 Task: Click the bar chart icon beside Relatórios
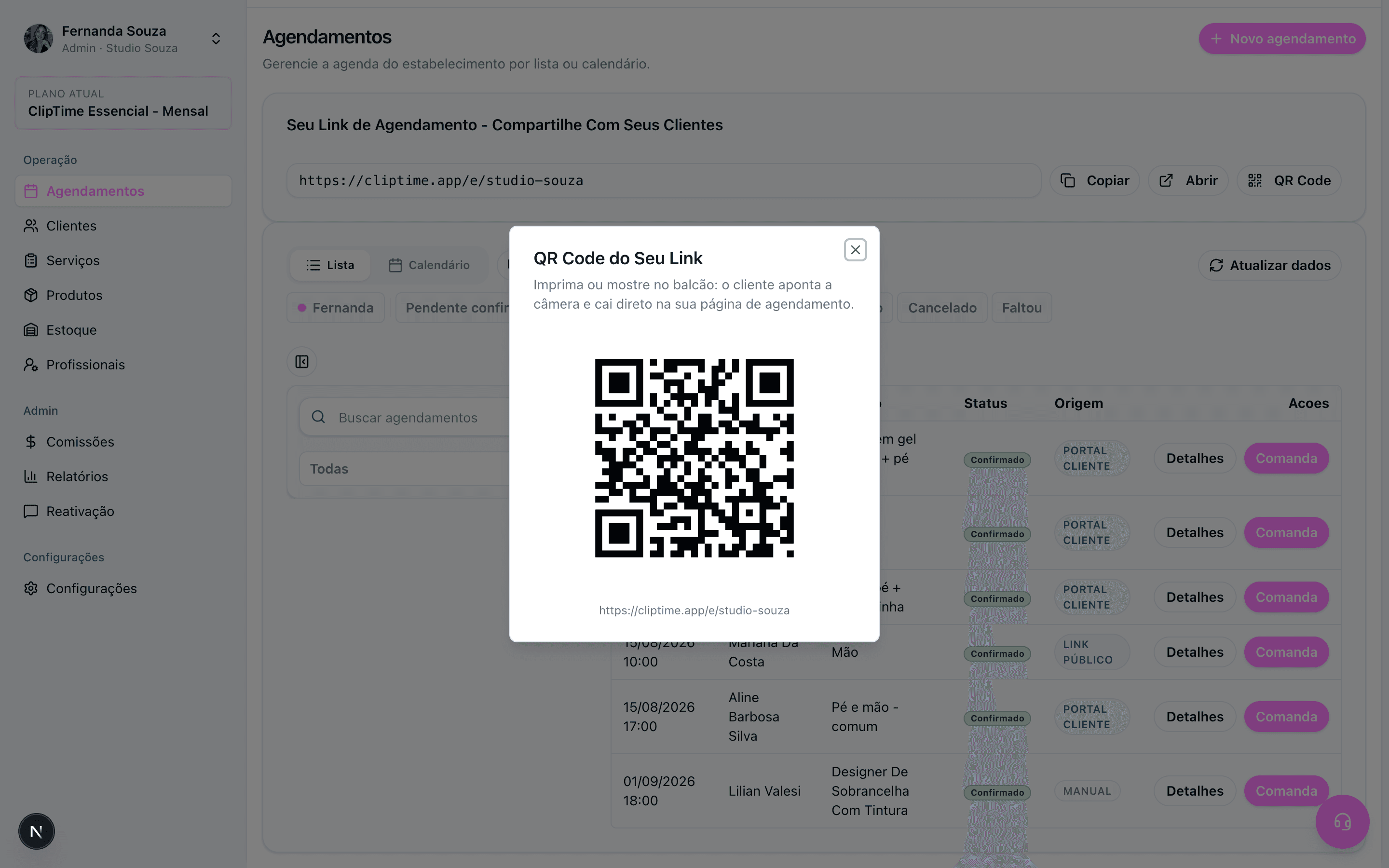tap(31, 476)
